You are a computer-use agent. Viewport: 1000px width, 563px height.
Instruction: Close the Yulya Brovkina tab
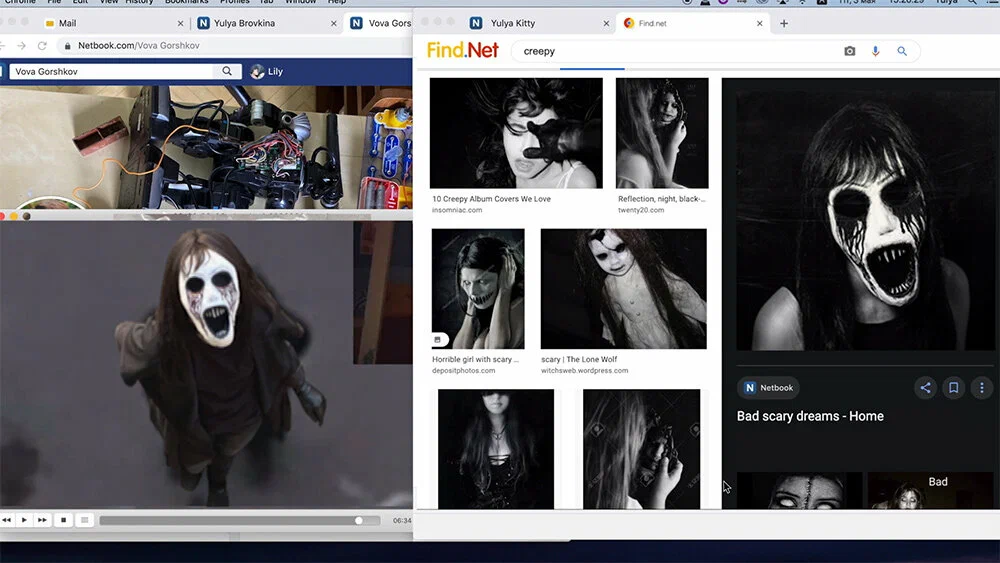tap(334, 24)
